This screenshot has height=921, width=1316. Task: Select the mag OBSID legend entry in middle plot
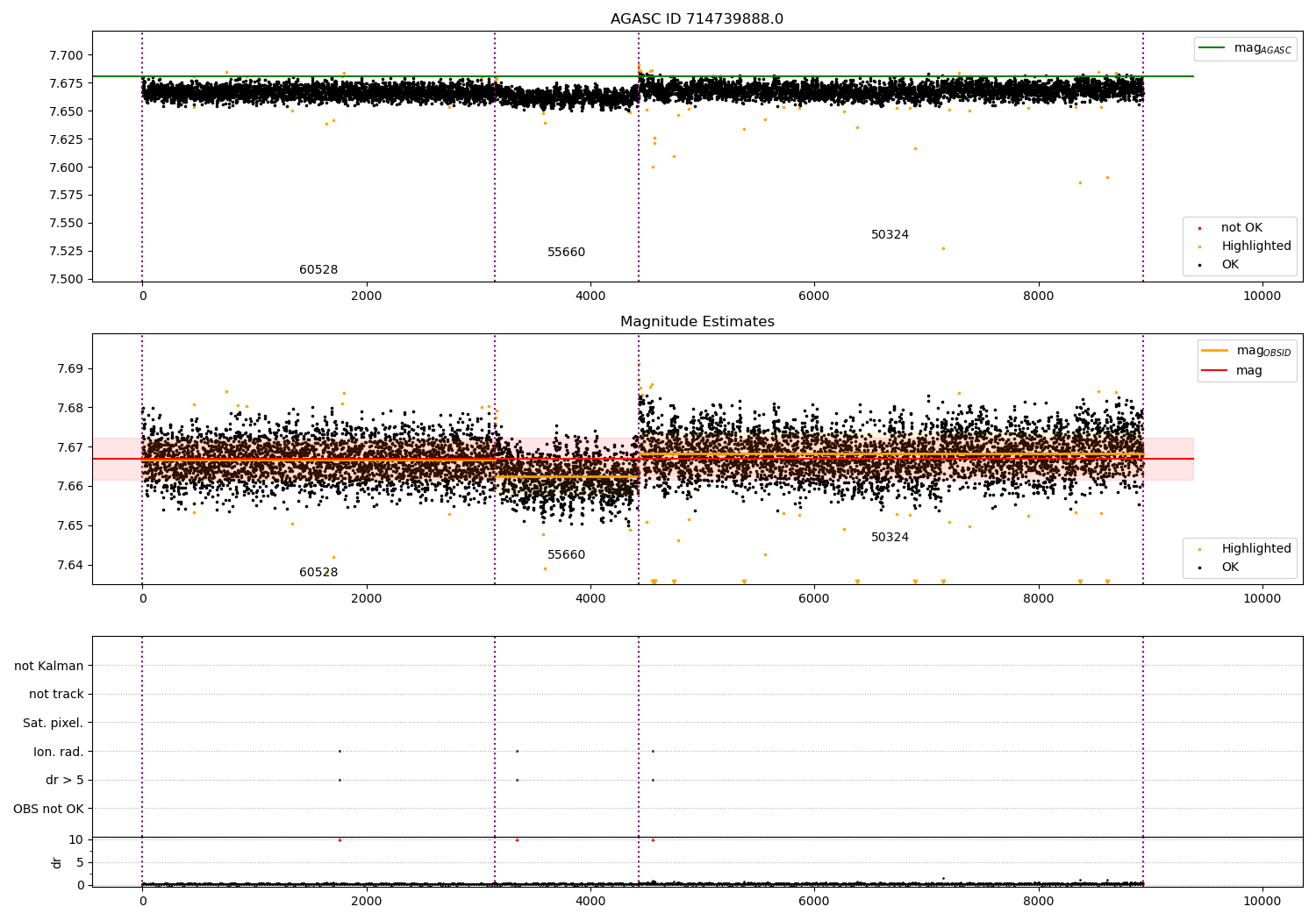point(1246,351)
